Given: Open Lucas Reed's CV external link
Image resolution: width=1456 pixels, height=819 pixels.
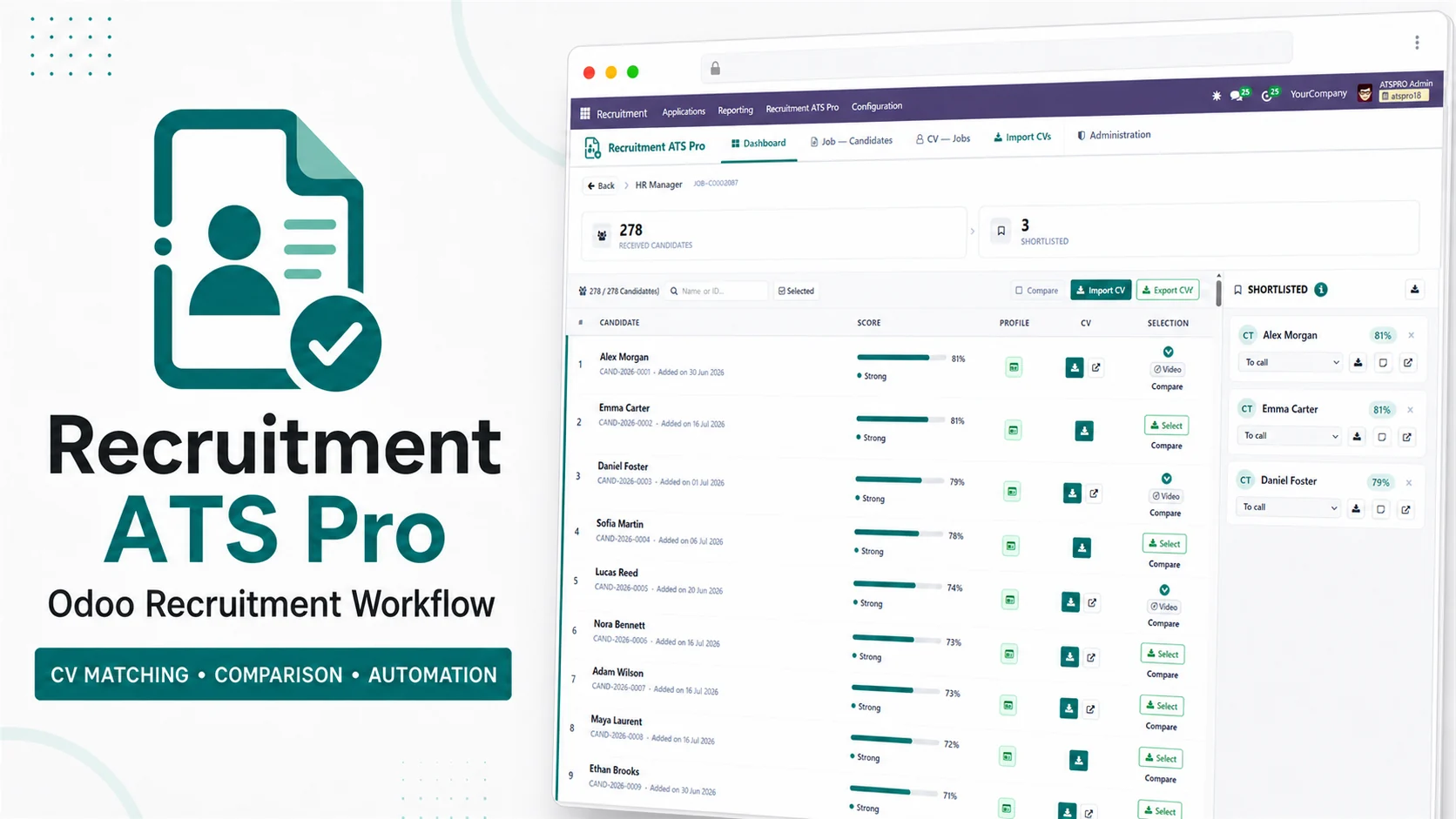Looking at the screenshot, I should tap(1092, 602).
